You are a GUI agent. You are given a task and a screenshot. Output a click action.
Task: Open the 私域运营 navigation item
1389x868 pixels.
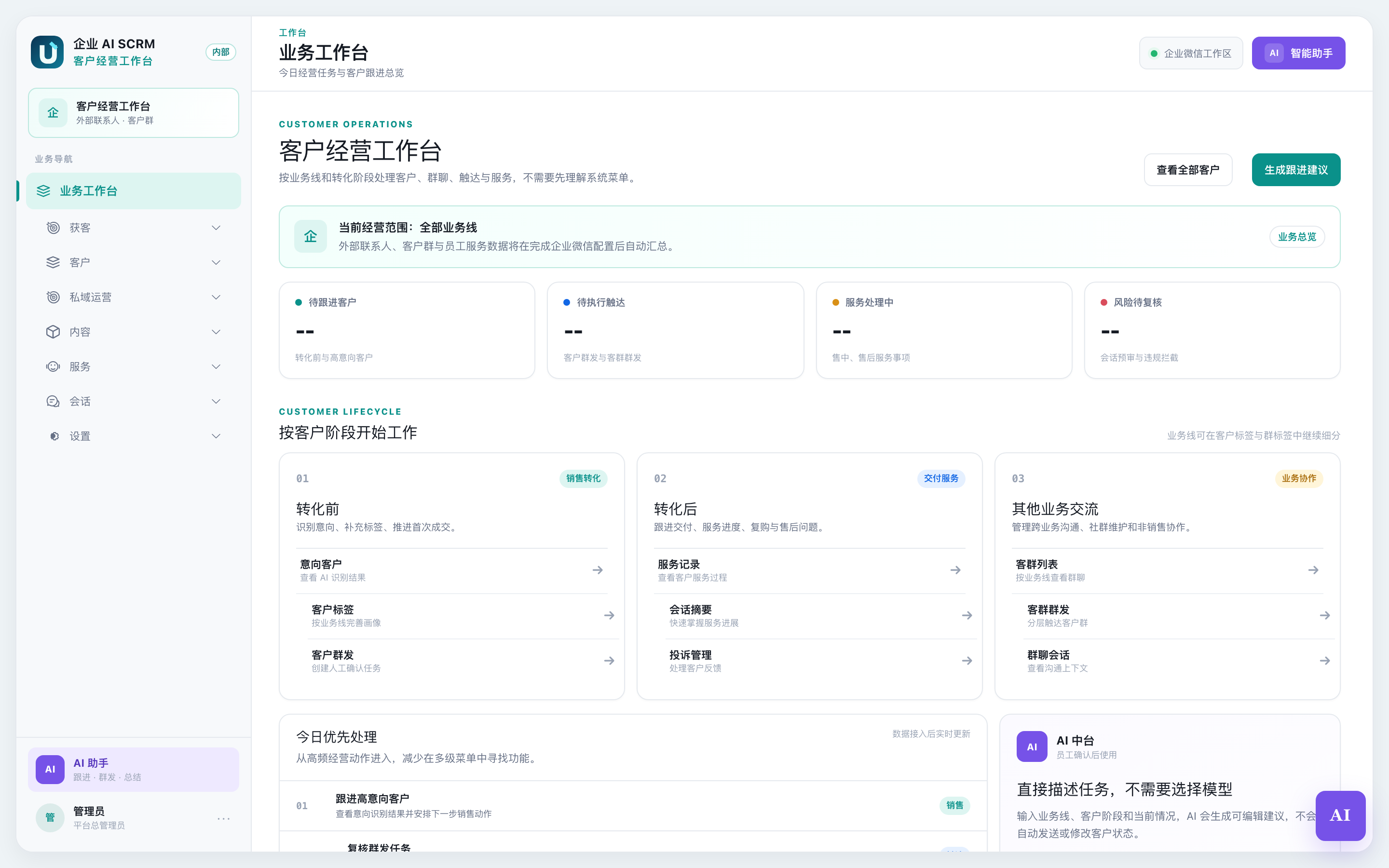pyautogui.click(x=133, y=298)
